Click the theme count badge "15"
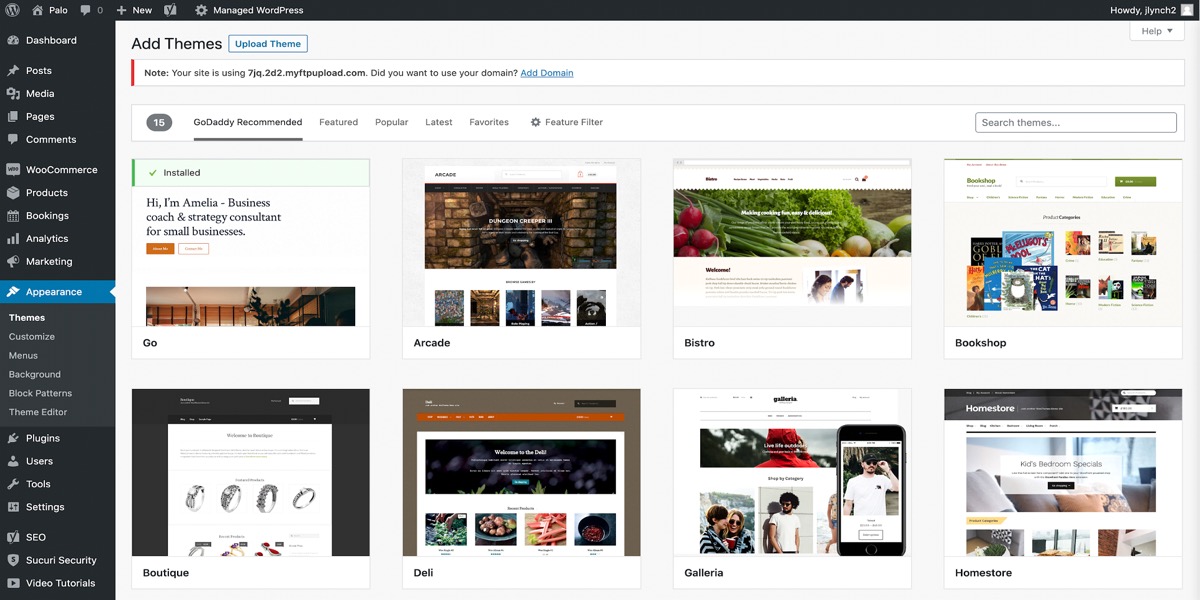 (x=160, y=123)
